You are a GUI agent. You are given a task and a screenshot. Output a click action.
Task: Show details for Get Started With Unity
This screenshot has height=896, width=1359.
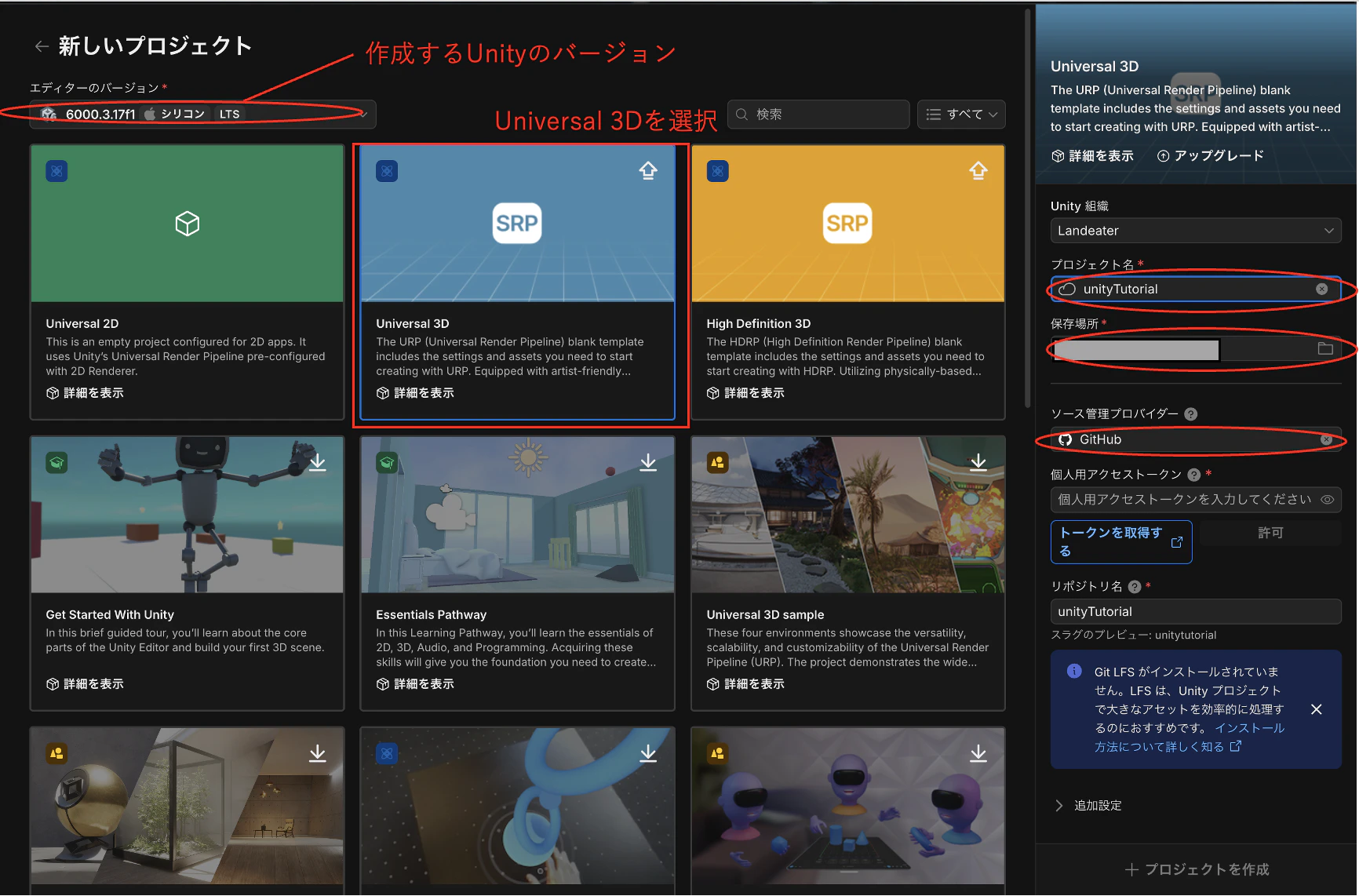coord(85,684)
